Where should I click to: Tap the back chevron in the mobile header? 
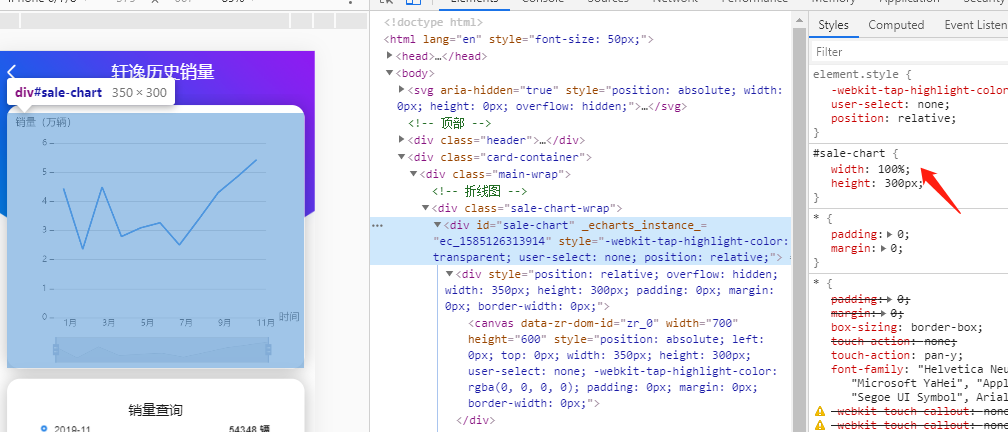pyautogui.click(x=12, y=72)
